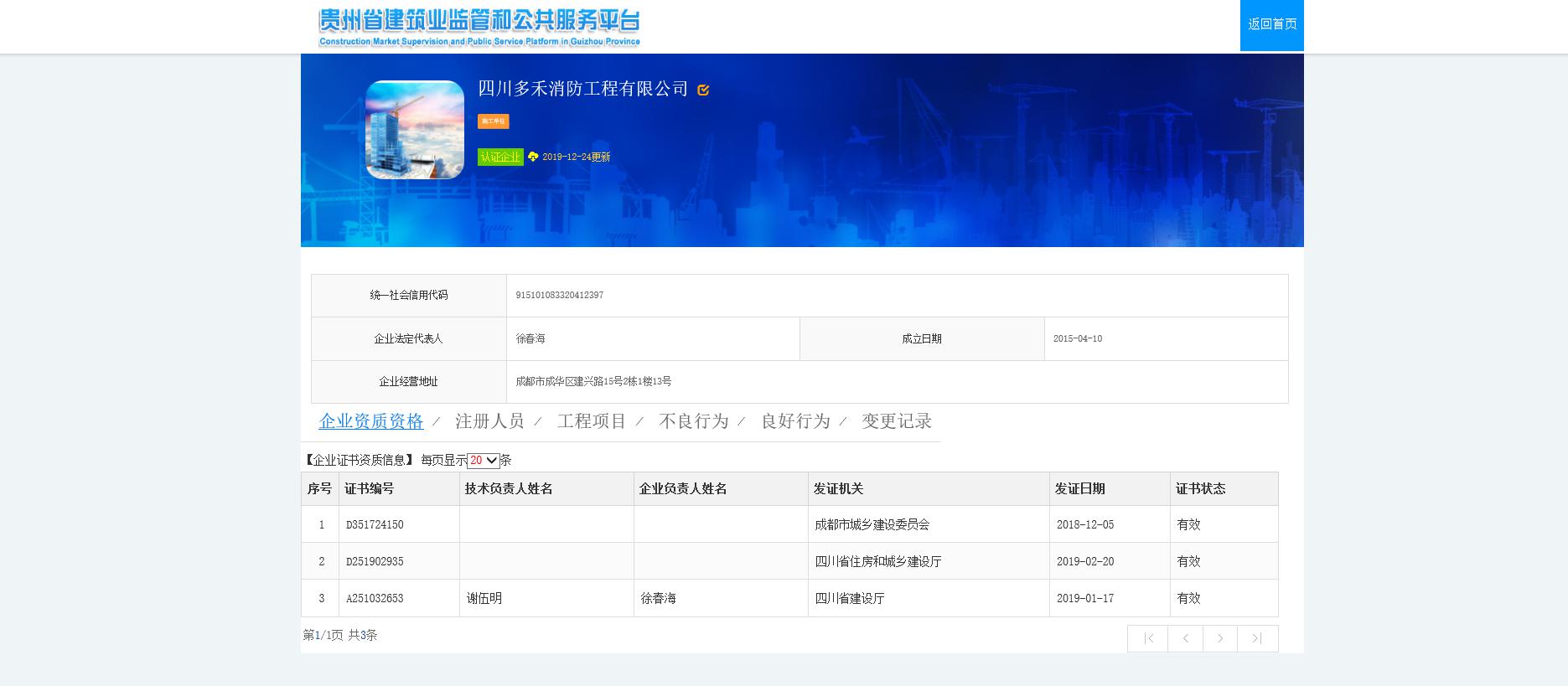
Task: Click issue date 2019-01-17
Action: click(x=1085, y=599)
